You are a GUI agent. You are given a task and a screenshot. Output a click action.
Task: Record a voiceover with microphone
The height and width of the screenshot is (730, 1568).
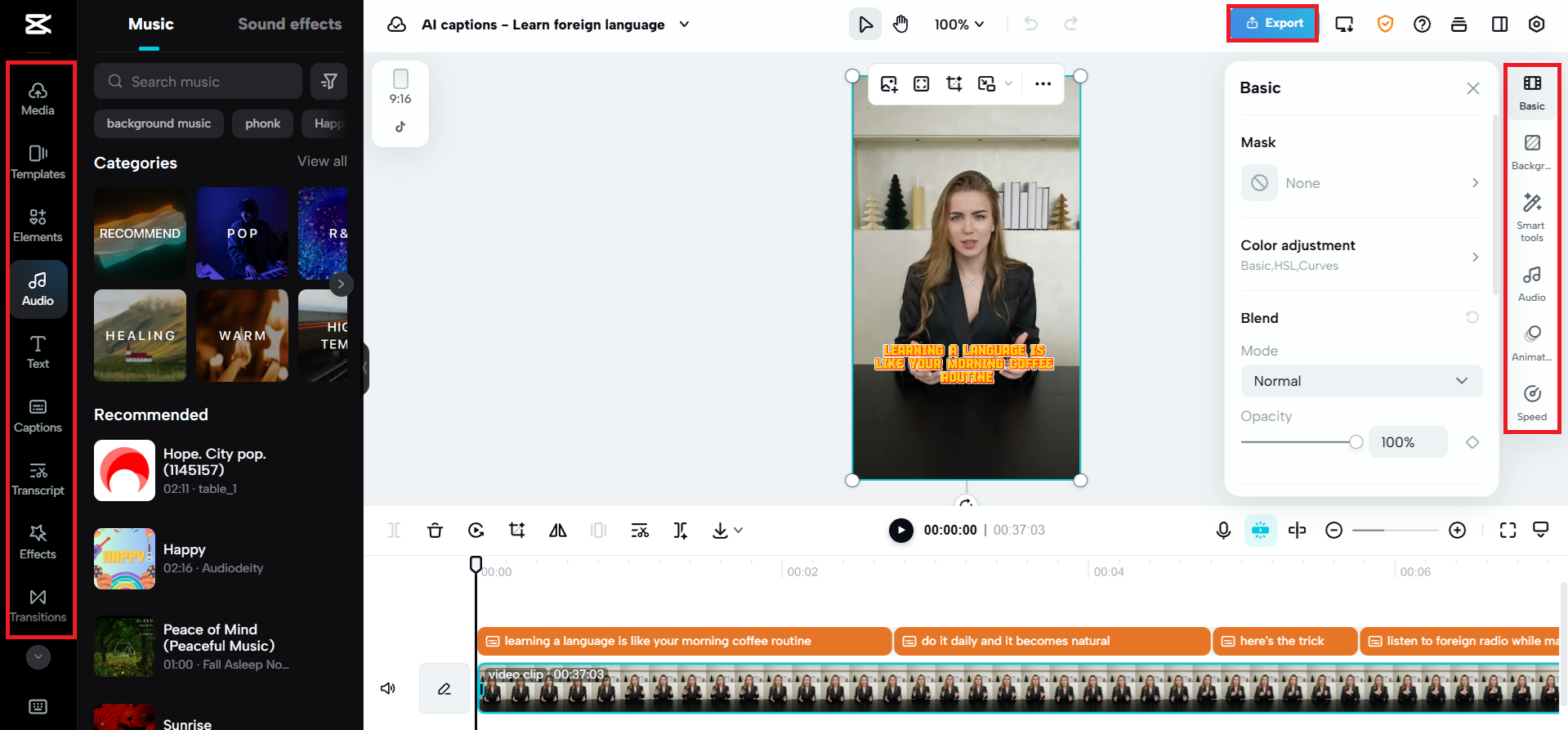pos(1223,531)
